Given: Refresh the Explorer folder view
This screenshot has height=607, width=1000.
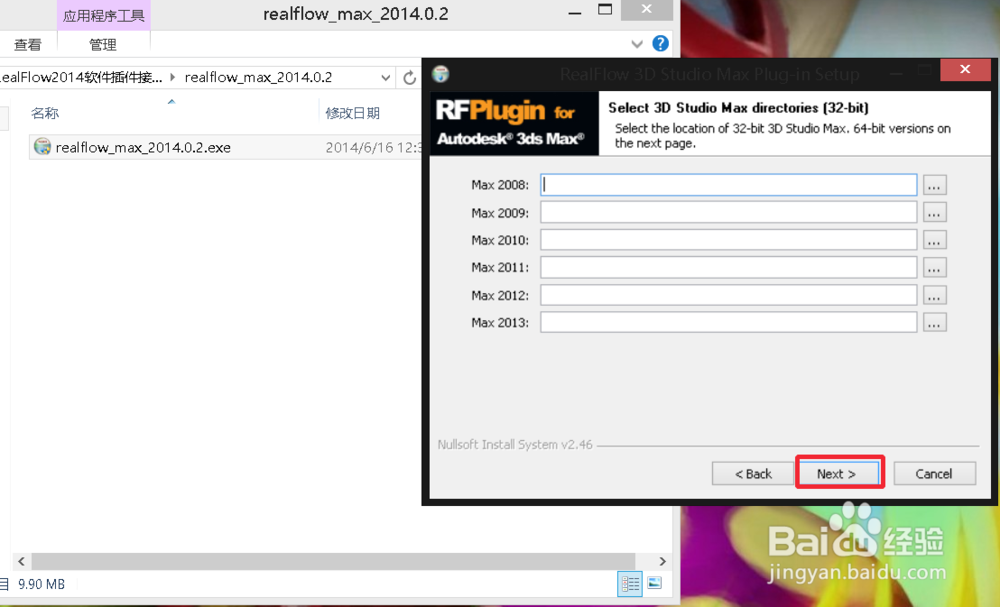Looking at the screenshot, I should [x=409, y=78].
